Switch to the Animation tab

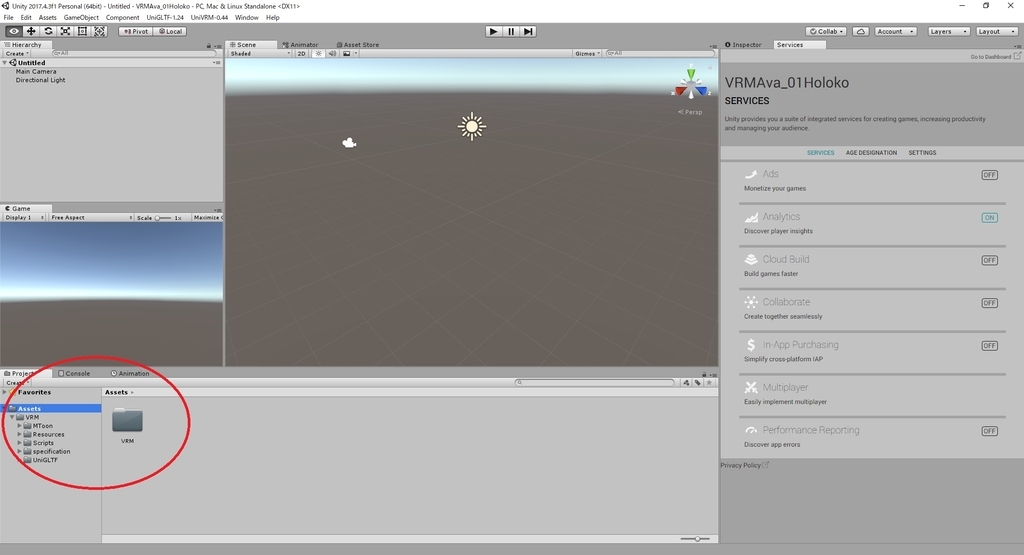tap(130, 373)
